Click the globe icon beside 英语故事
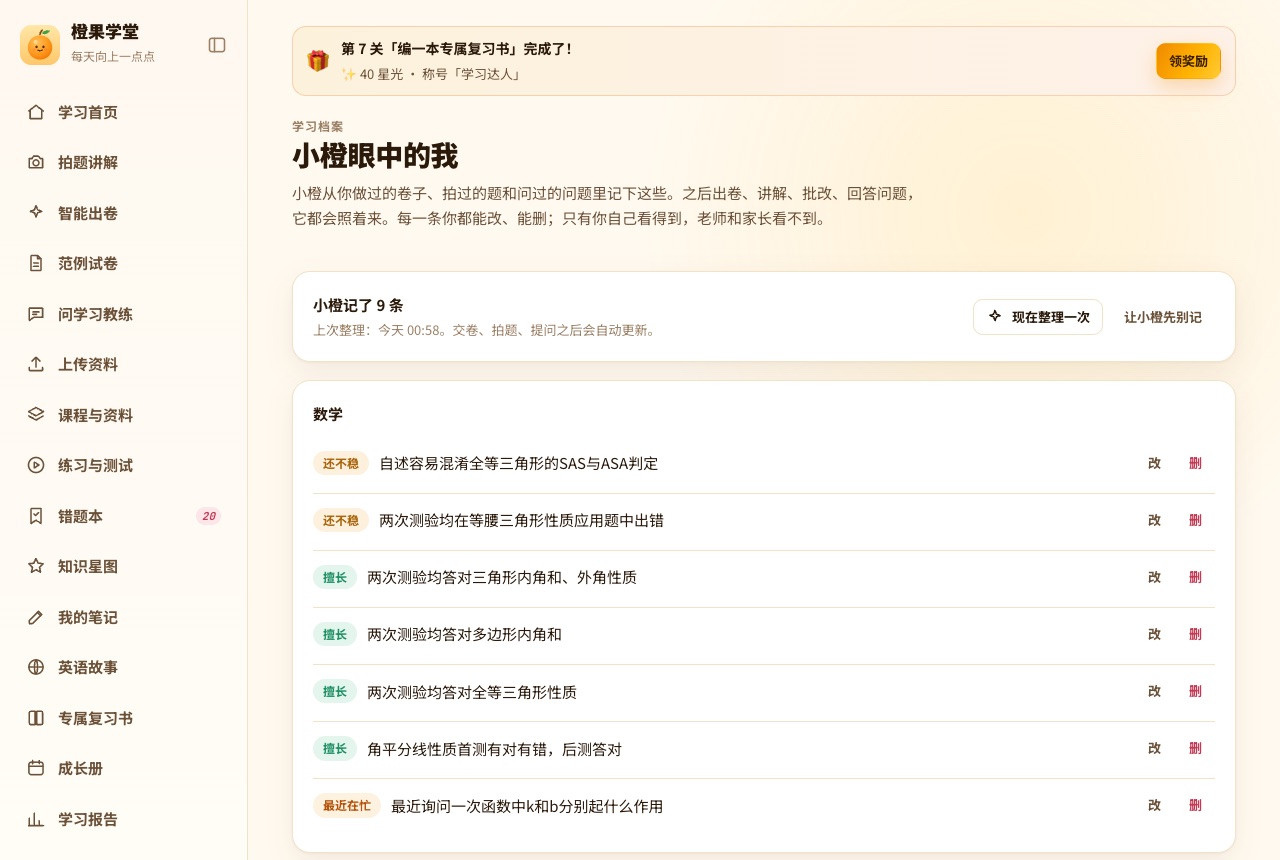Image resolution: width=1280 pixels, height=860 pixels. click(x=36, y=667)
